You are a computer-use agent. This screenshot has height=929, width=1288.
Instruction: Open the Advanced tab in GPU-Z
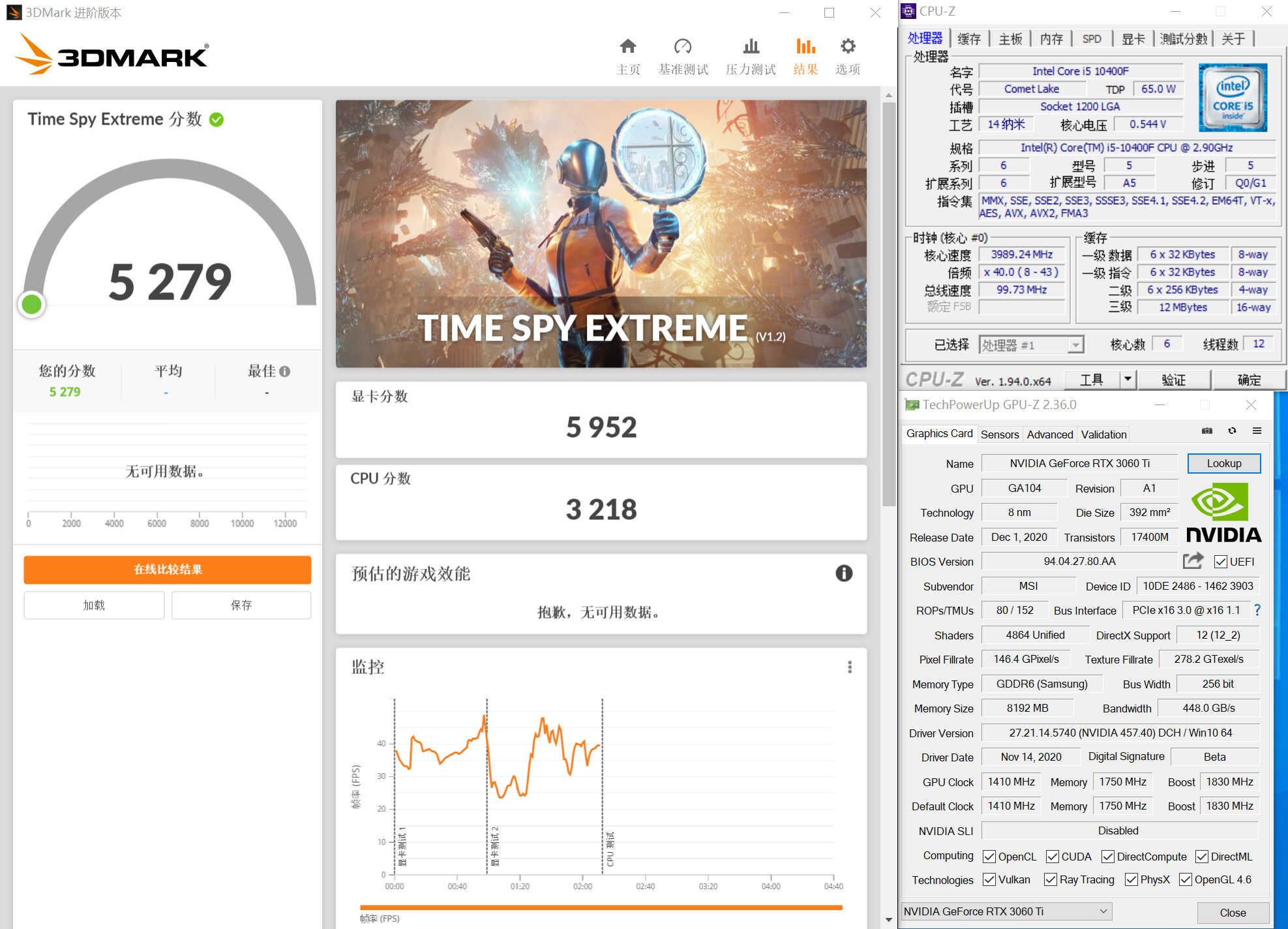coord(1049,434)
